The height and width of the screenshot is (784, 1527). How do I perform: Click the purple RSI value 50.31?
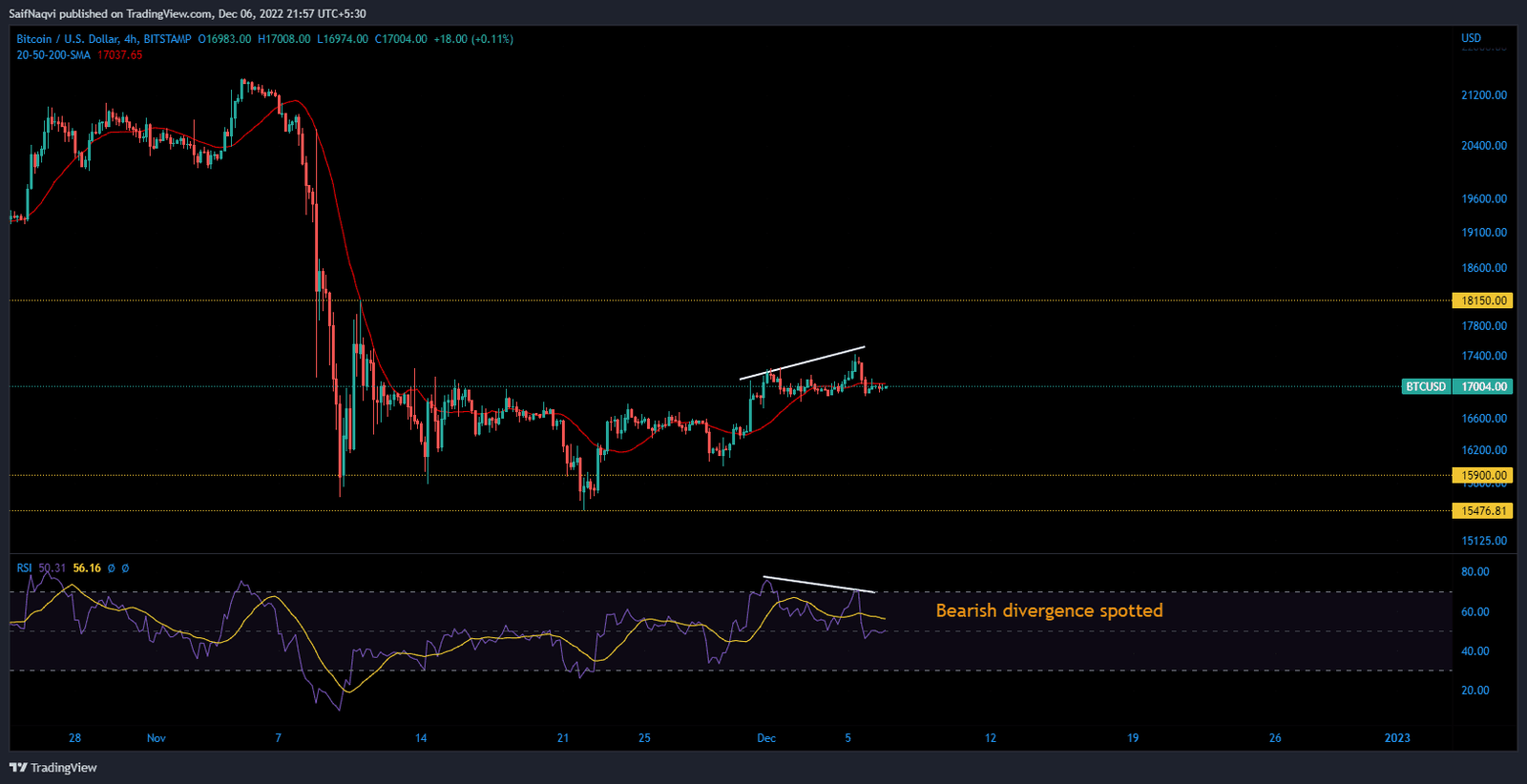[x=52, y=568]
